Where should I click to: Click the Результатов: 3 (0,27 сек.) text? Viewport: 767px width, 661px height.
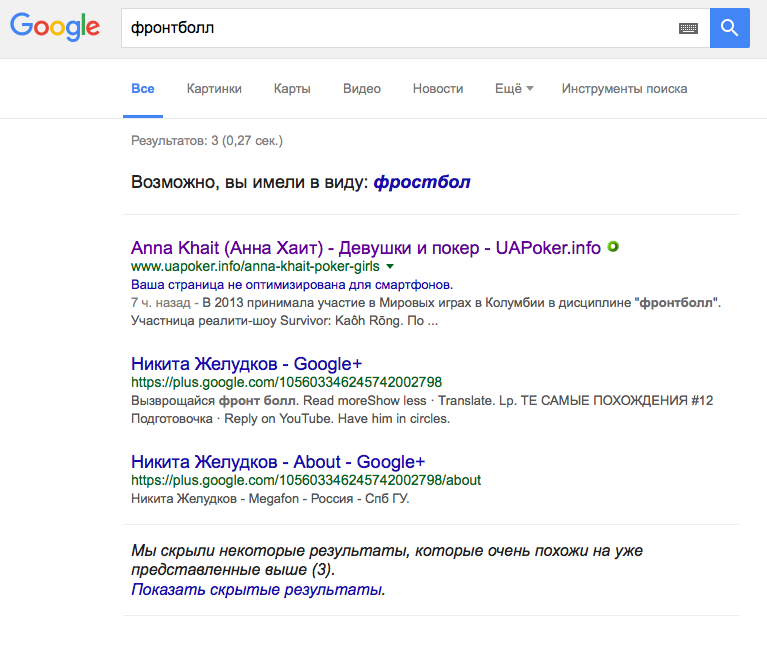[207, 141]
